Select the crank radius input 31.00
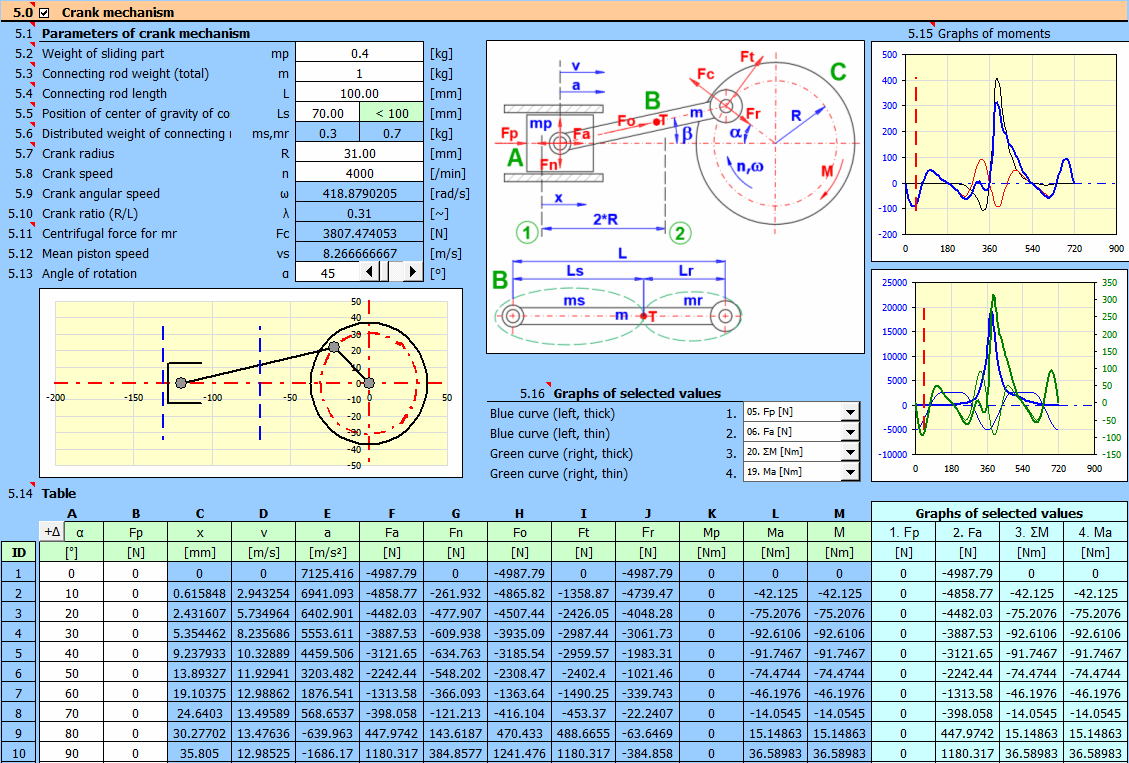This screenshot has height=763, width=1129. [x=359, y=153]
